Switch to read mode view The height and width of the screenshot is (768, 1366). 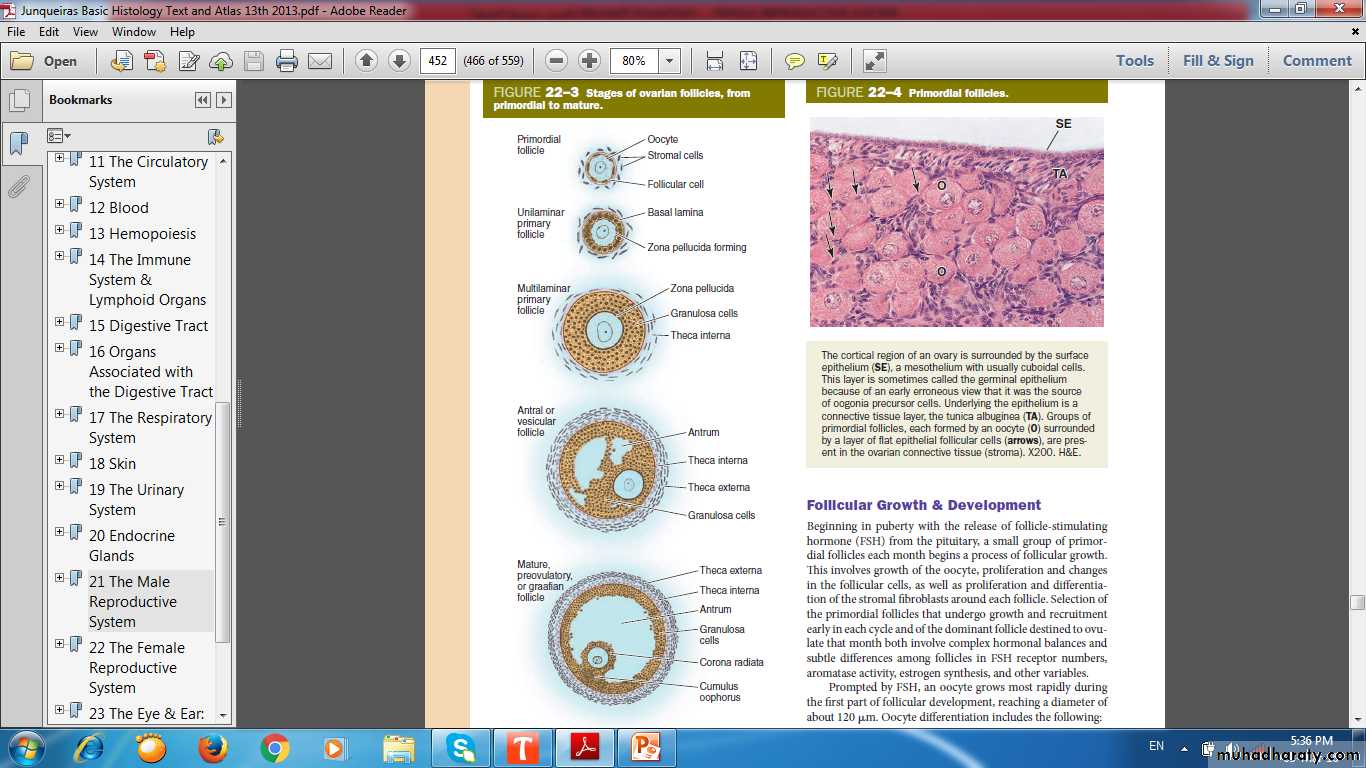coord(875,61)
